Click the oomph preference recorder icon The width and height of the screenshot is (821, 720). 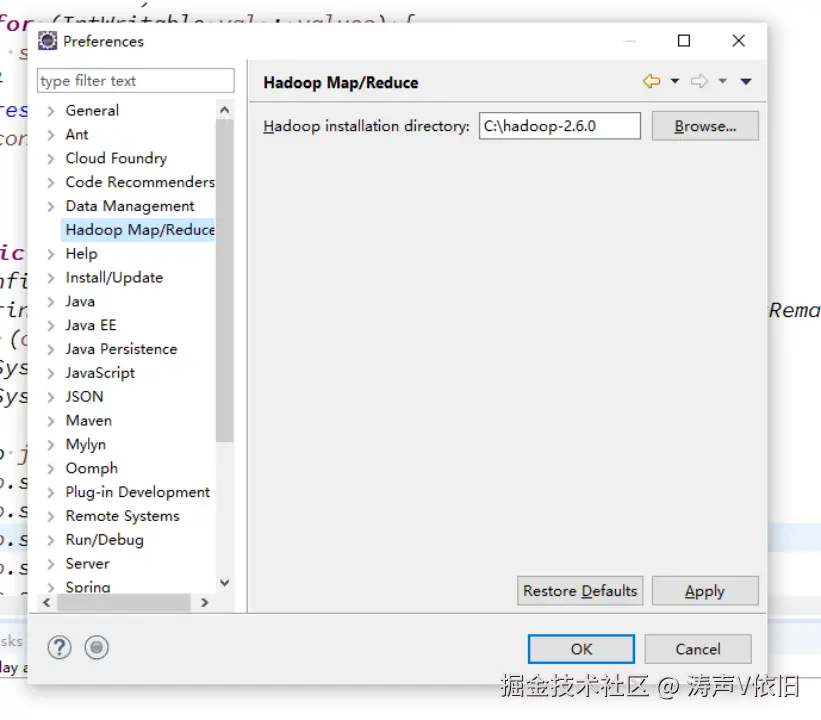click(x=96, y=648)
